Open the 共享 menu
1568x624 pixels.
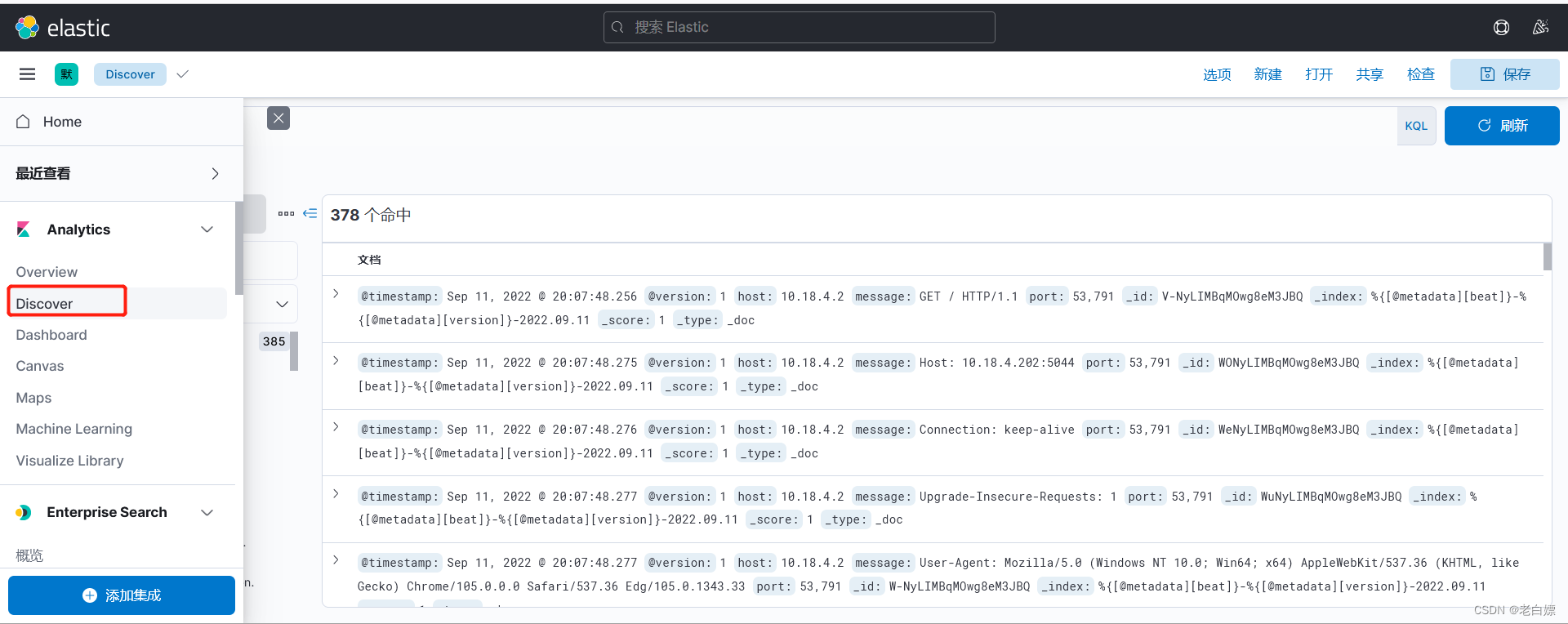tap(1370, 74)
